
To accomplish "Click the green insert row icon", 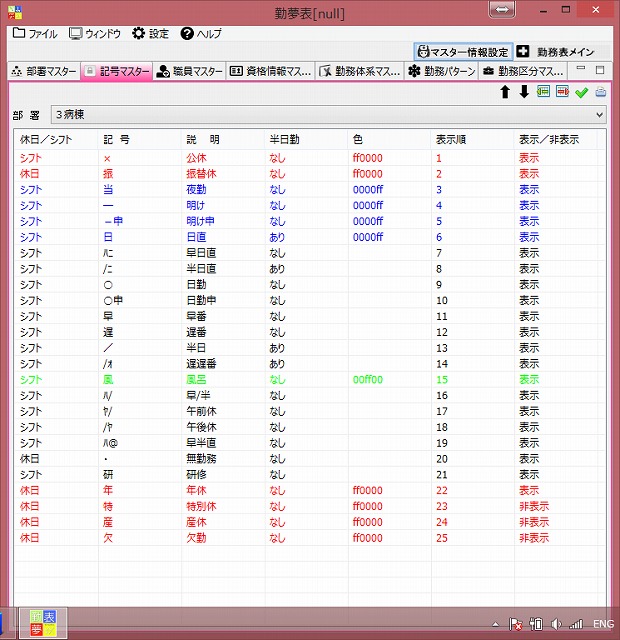I will (543, 92).
